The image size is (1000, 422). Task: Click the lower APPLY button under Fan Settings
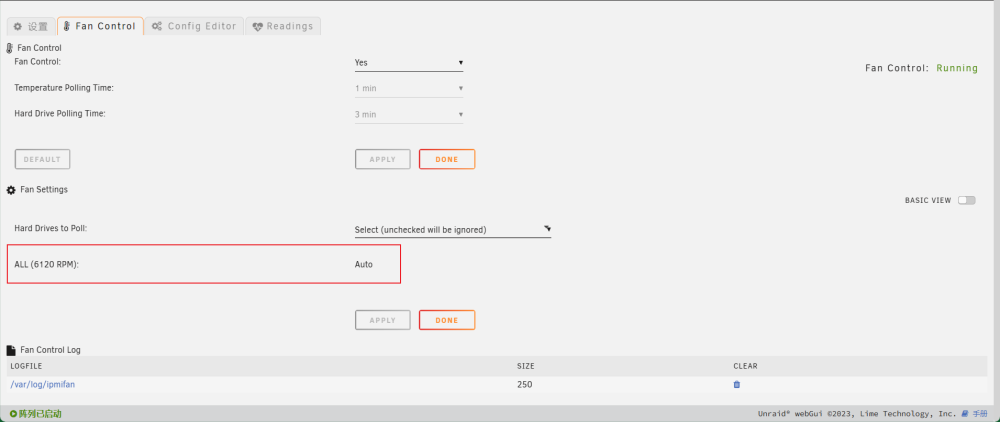pos(383,320)
